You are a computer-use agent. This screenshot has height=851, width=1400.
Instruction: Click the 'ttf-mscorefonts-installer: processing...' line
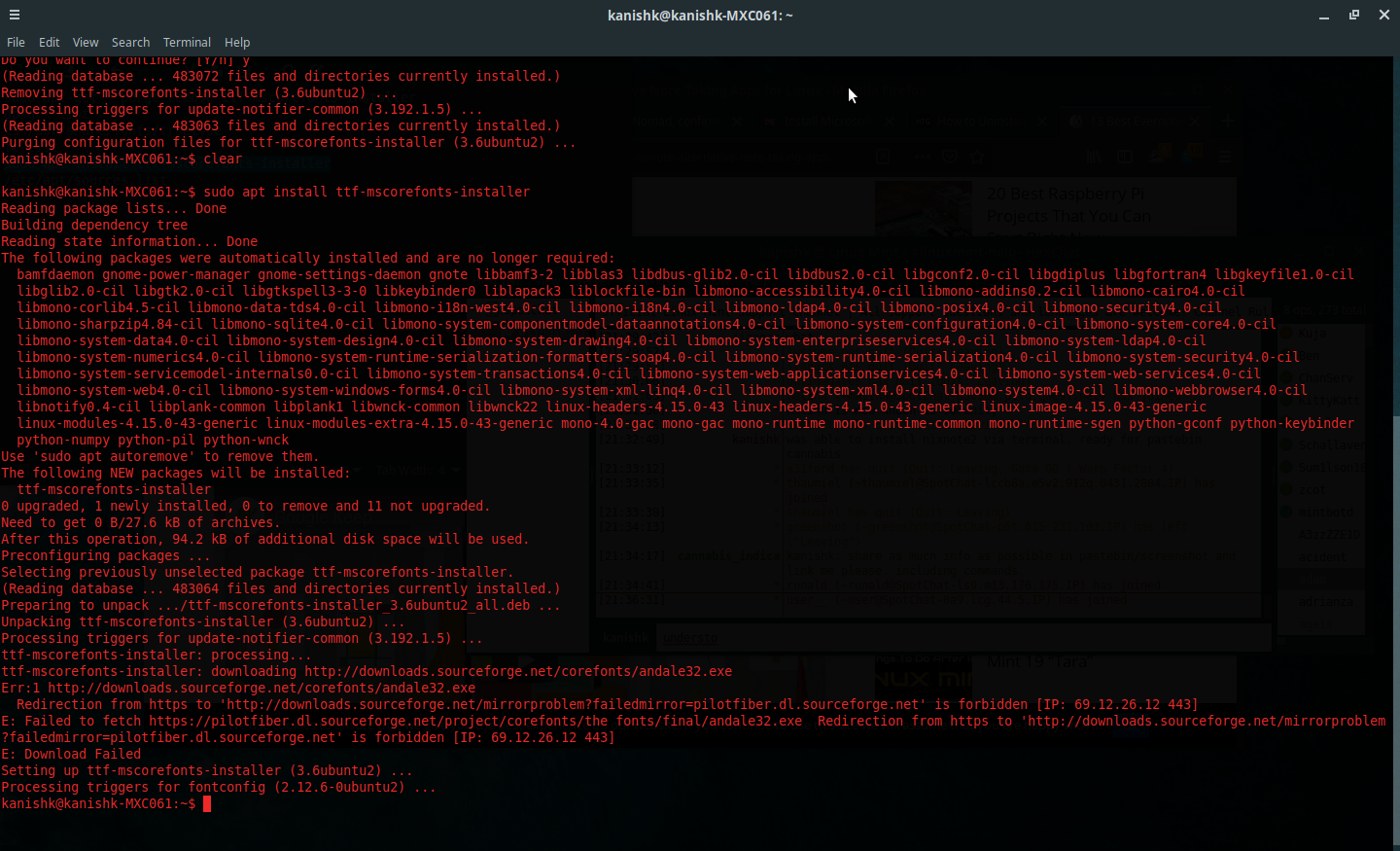pyautogui.click(x=157, y=656)
